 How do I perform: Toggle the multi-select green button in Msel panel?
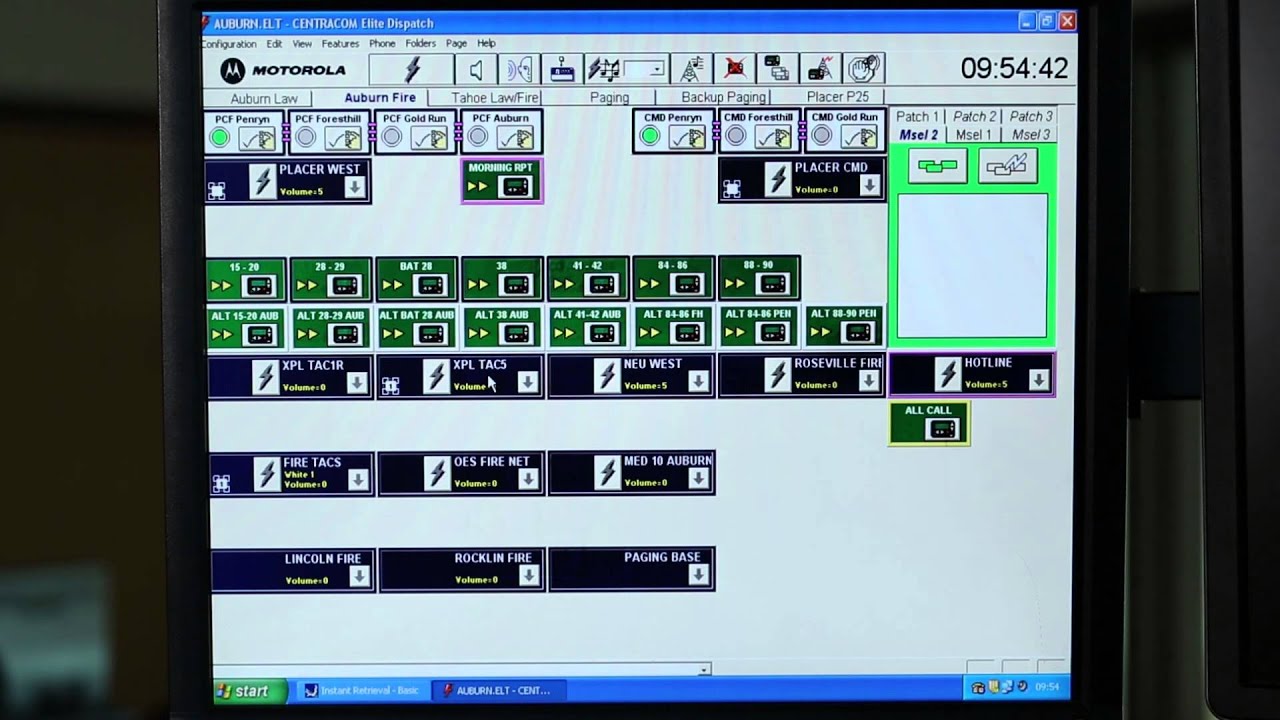pos(938,166)
